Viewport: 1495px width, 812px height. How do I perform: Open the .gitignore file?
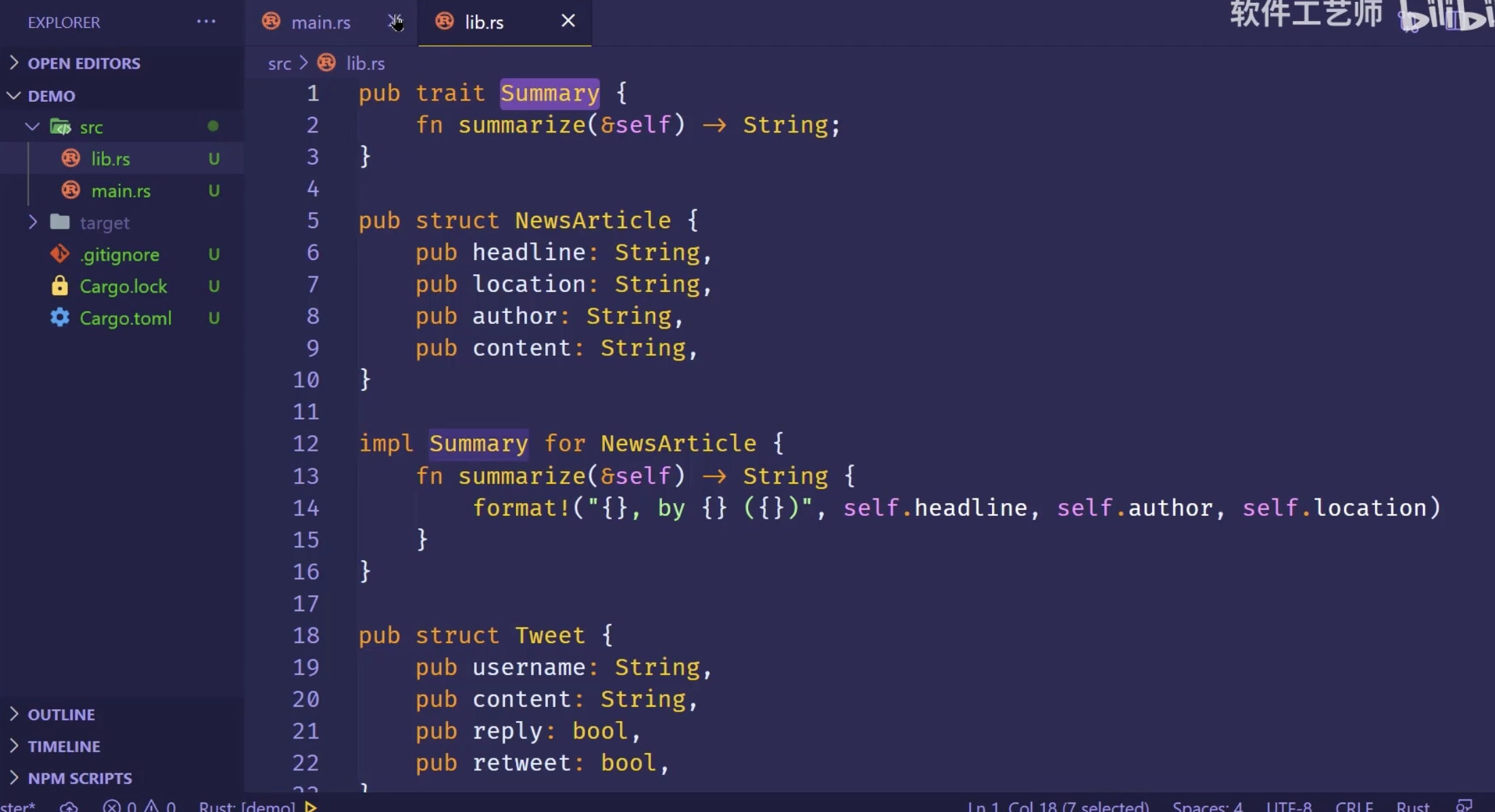tap(119, 255)
